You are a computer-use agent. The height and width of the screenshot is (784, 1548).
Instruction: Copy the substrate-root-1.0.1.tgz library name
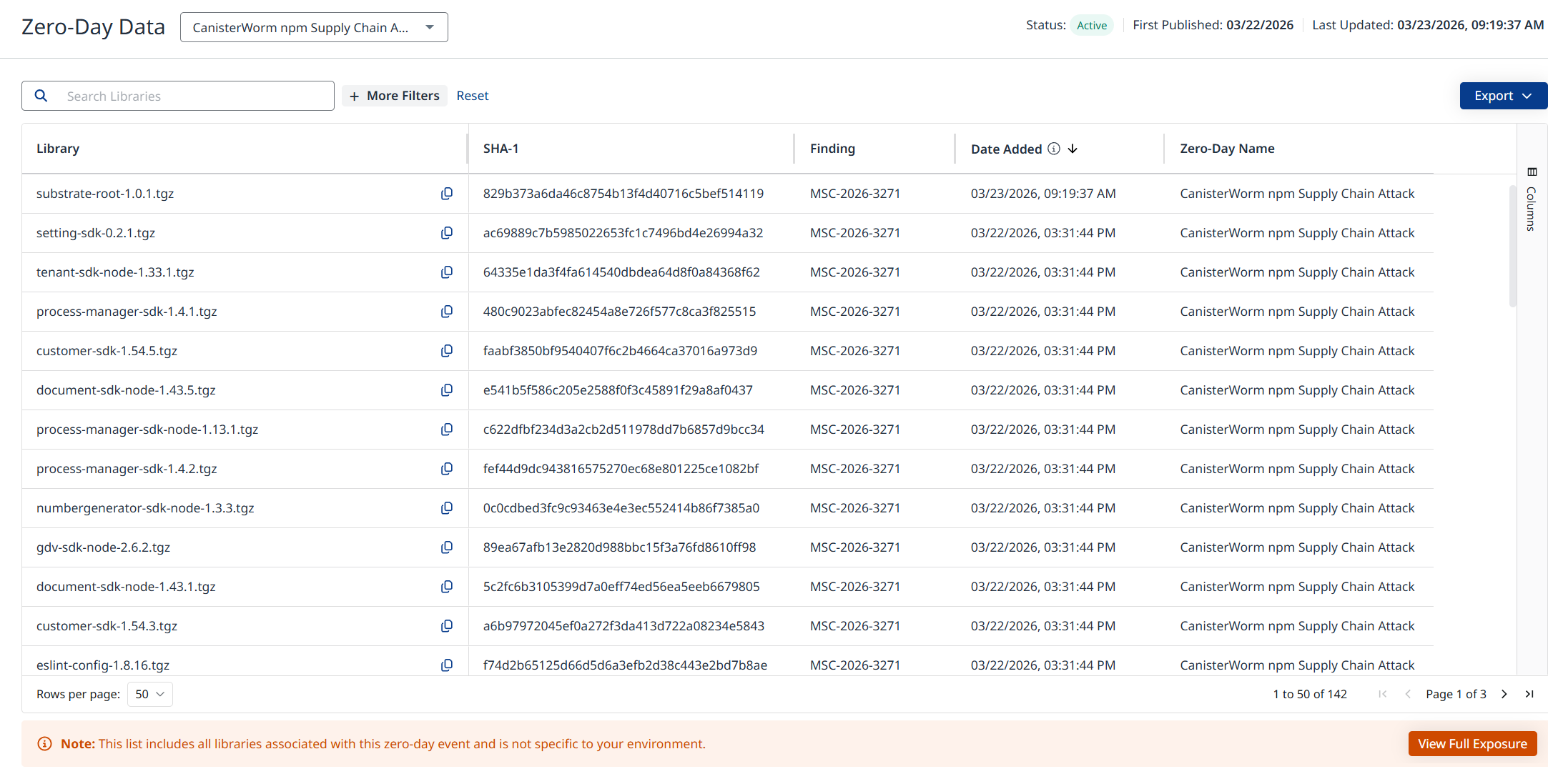[x=447, y=194]
